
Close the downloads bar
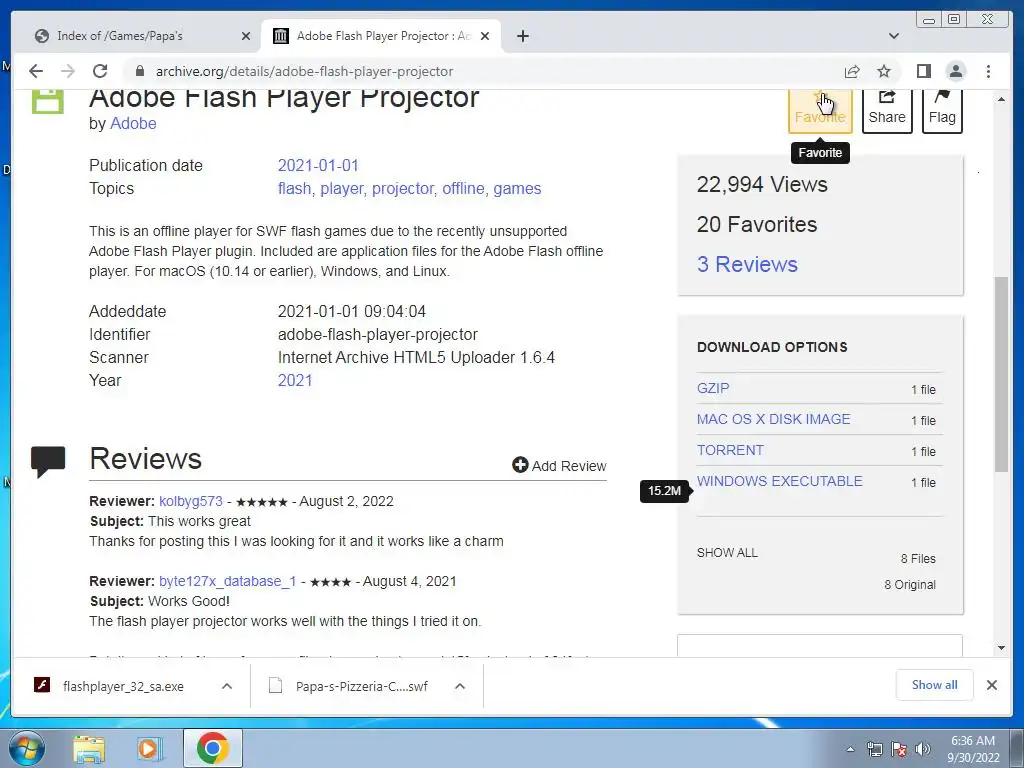click(x=992, y=685)
